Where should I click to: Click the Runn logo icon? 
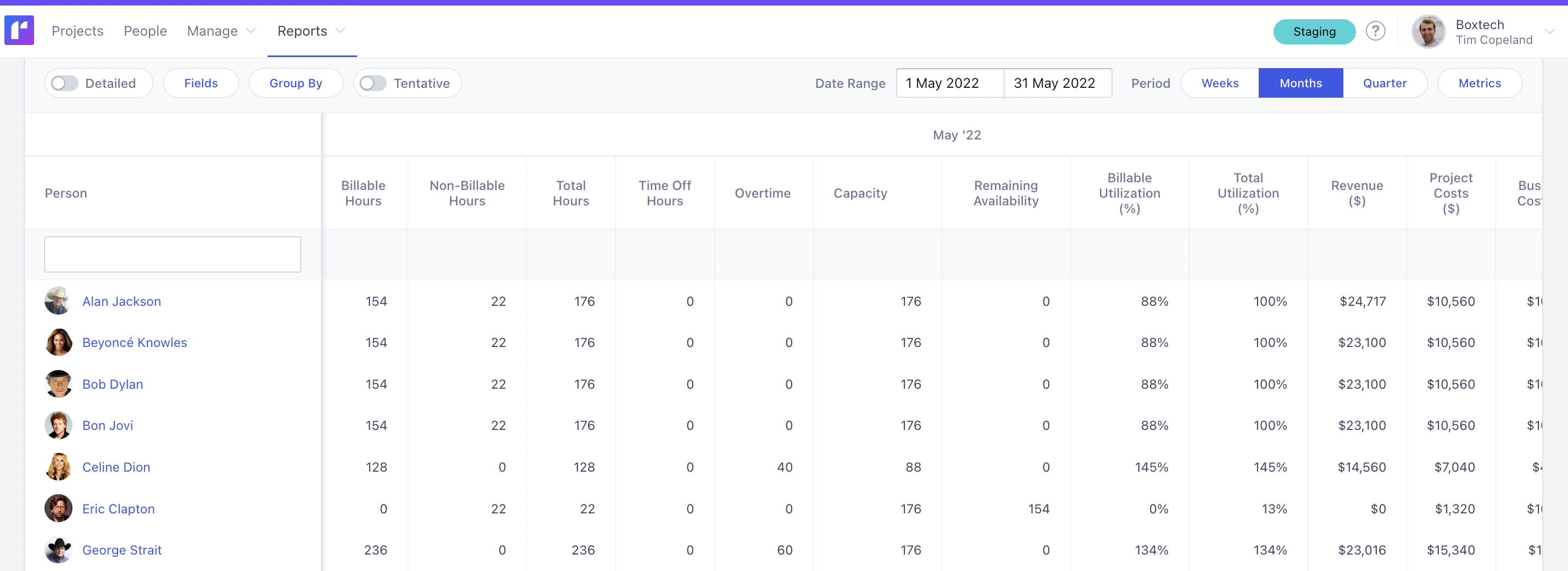point(19,30)
